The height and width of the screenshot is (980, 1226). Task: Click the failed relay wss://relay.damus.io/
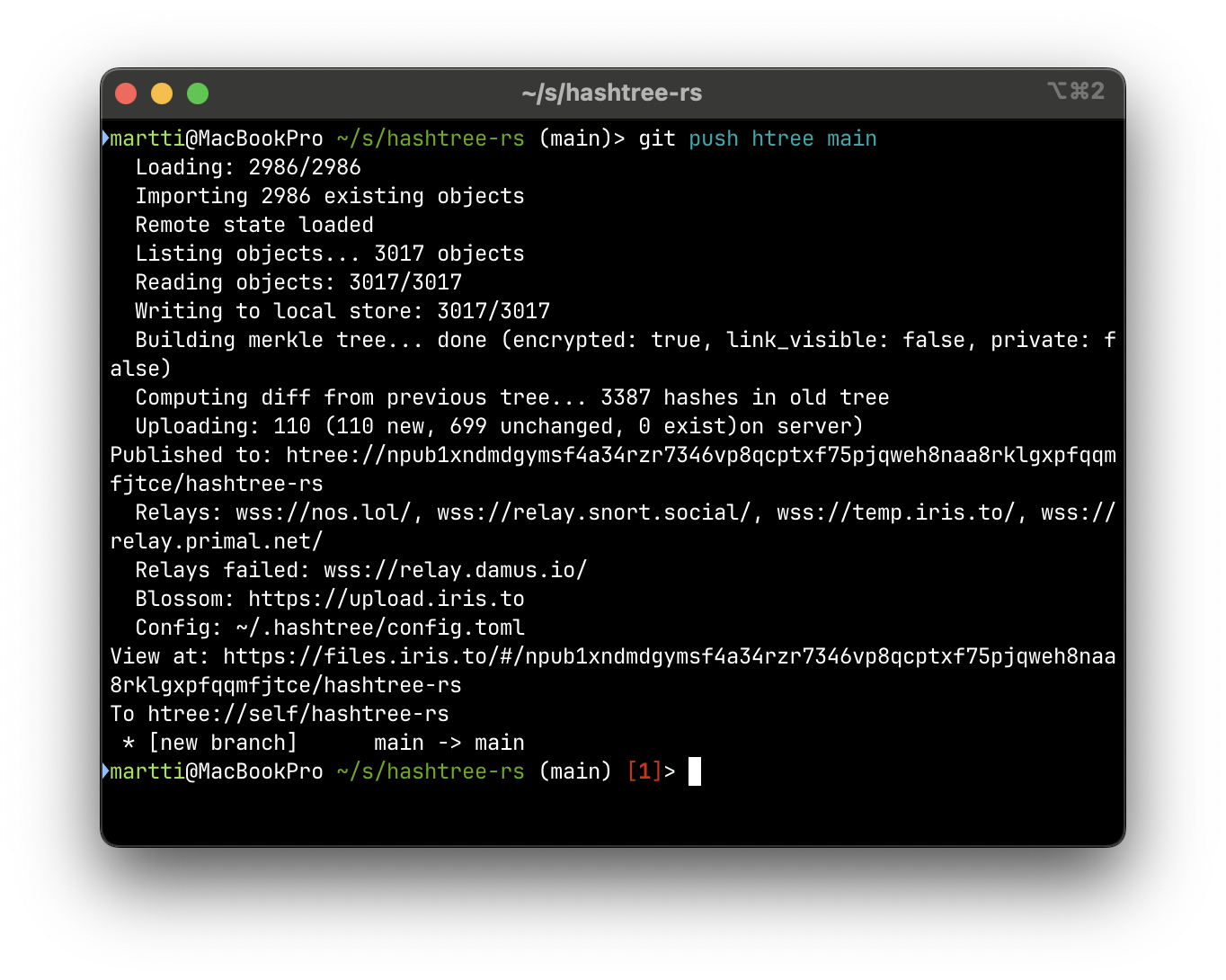pos(455,570)
